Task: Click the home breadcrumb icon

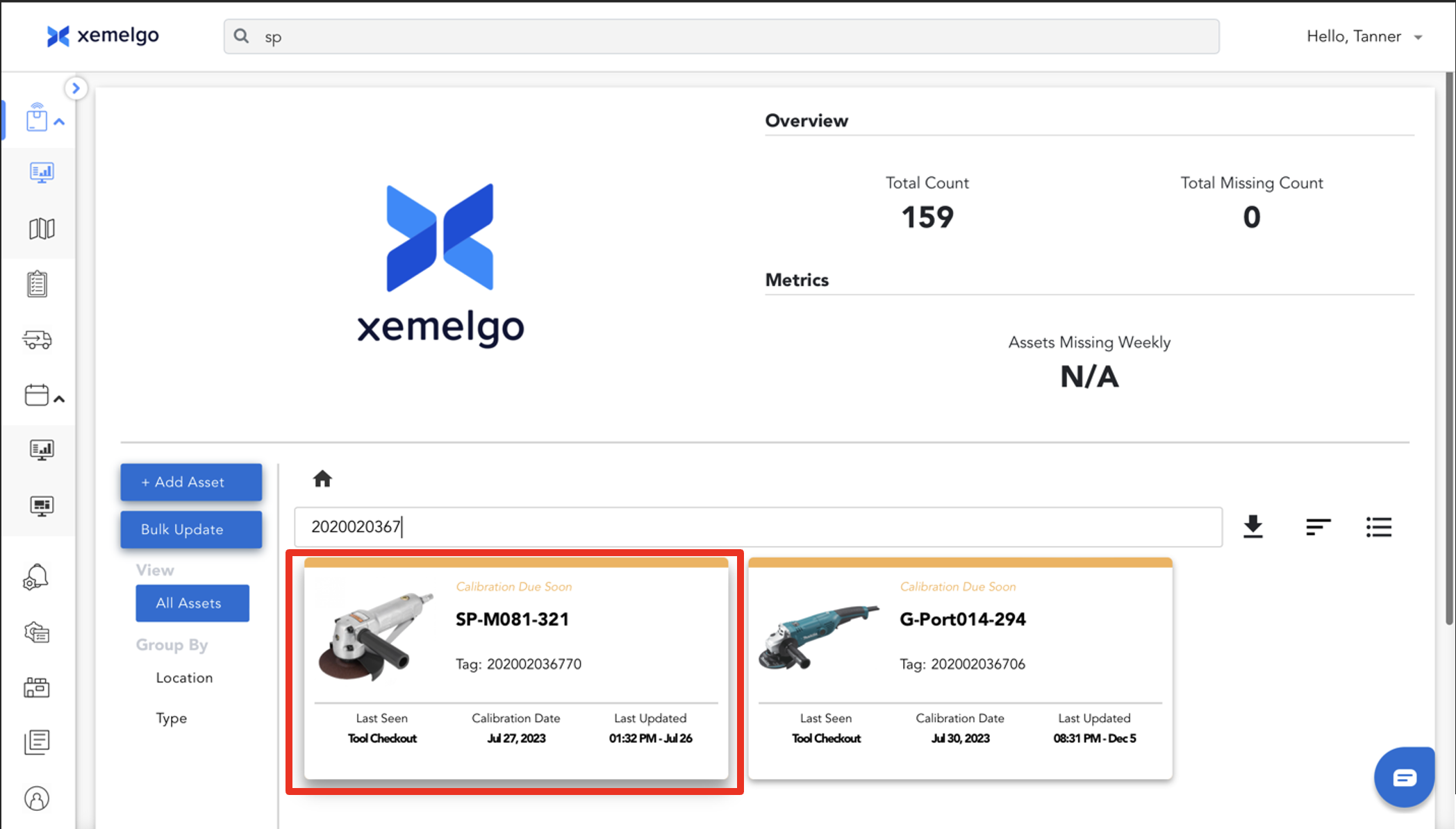Action: point(322,479)
